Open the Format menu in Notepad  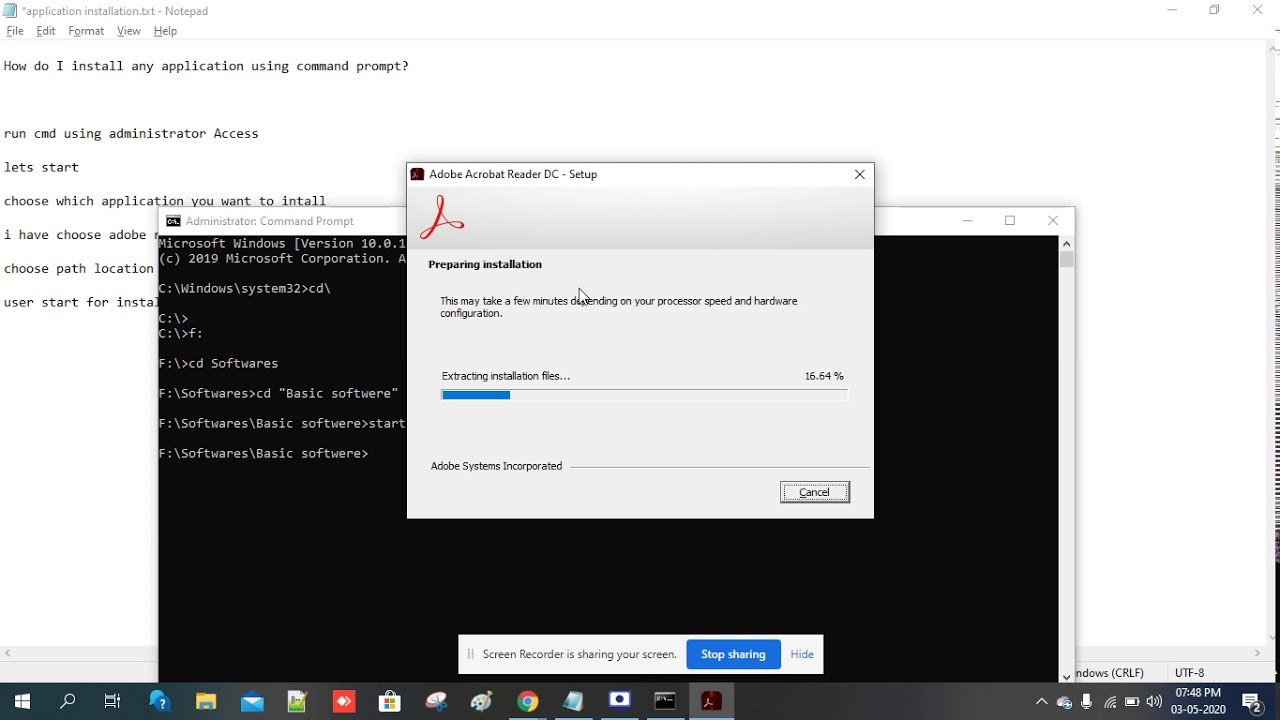(x=86, y=31)
